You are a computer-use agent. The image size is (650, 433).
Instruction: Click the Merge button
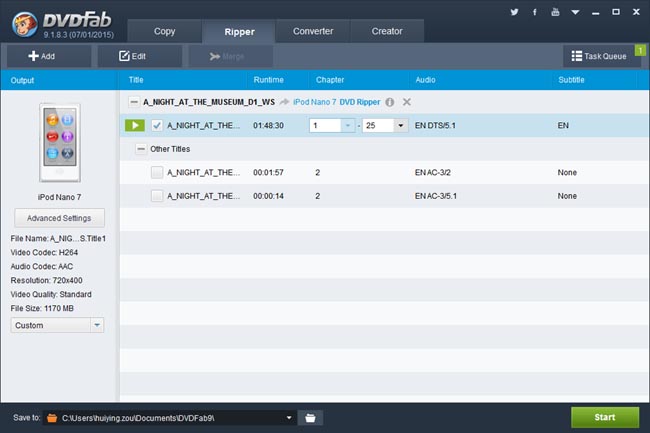tap(231, 56)
